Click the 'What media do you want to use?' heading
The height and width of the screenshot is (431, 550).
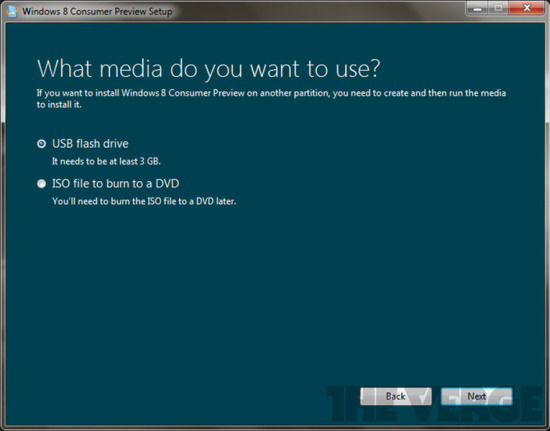[208, 69]
